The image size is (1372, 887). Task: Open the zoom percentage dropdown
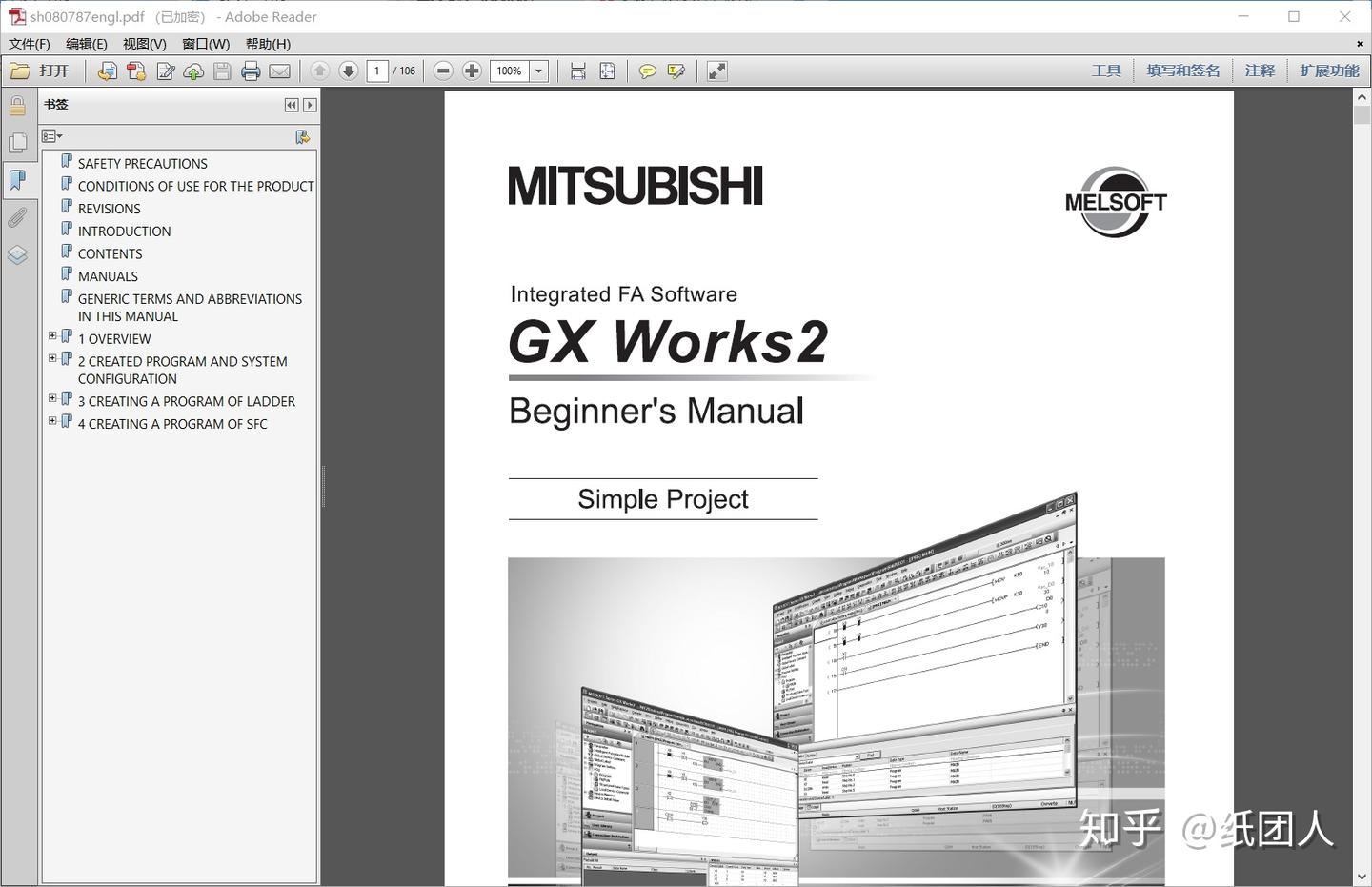point(540,71)
